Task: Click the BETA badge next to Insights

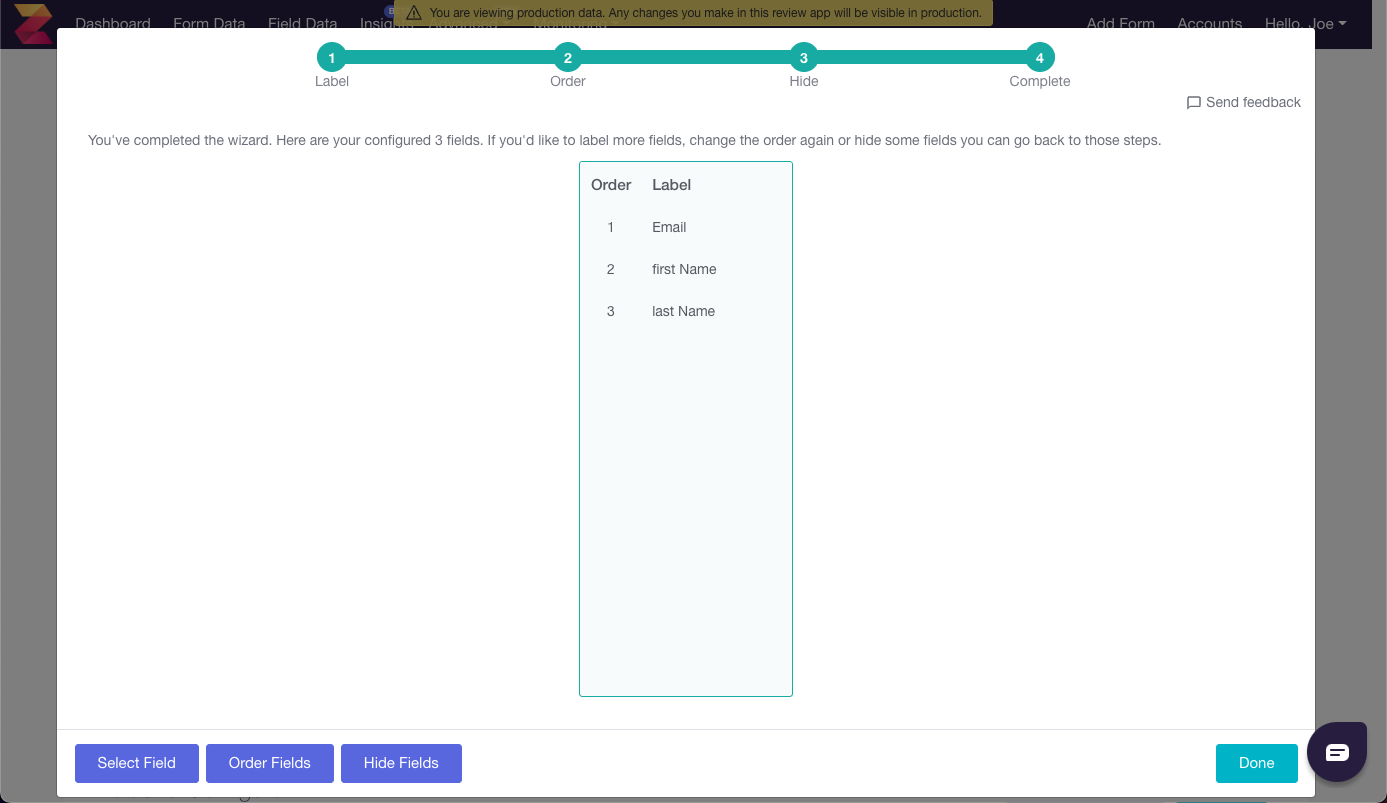Action: pyautogui.click(x=389, y=11)
